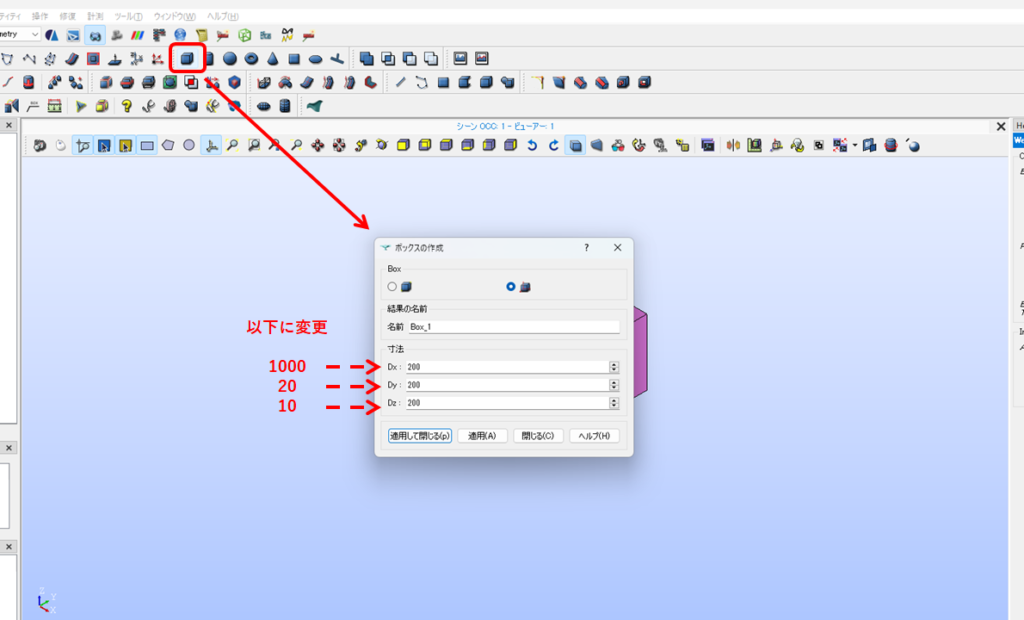This screenshot has width=1024, height=620.
Task: Select the Cone creation tool
Action: (272, 58)
